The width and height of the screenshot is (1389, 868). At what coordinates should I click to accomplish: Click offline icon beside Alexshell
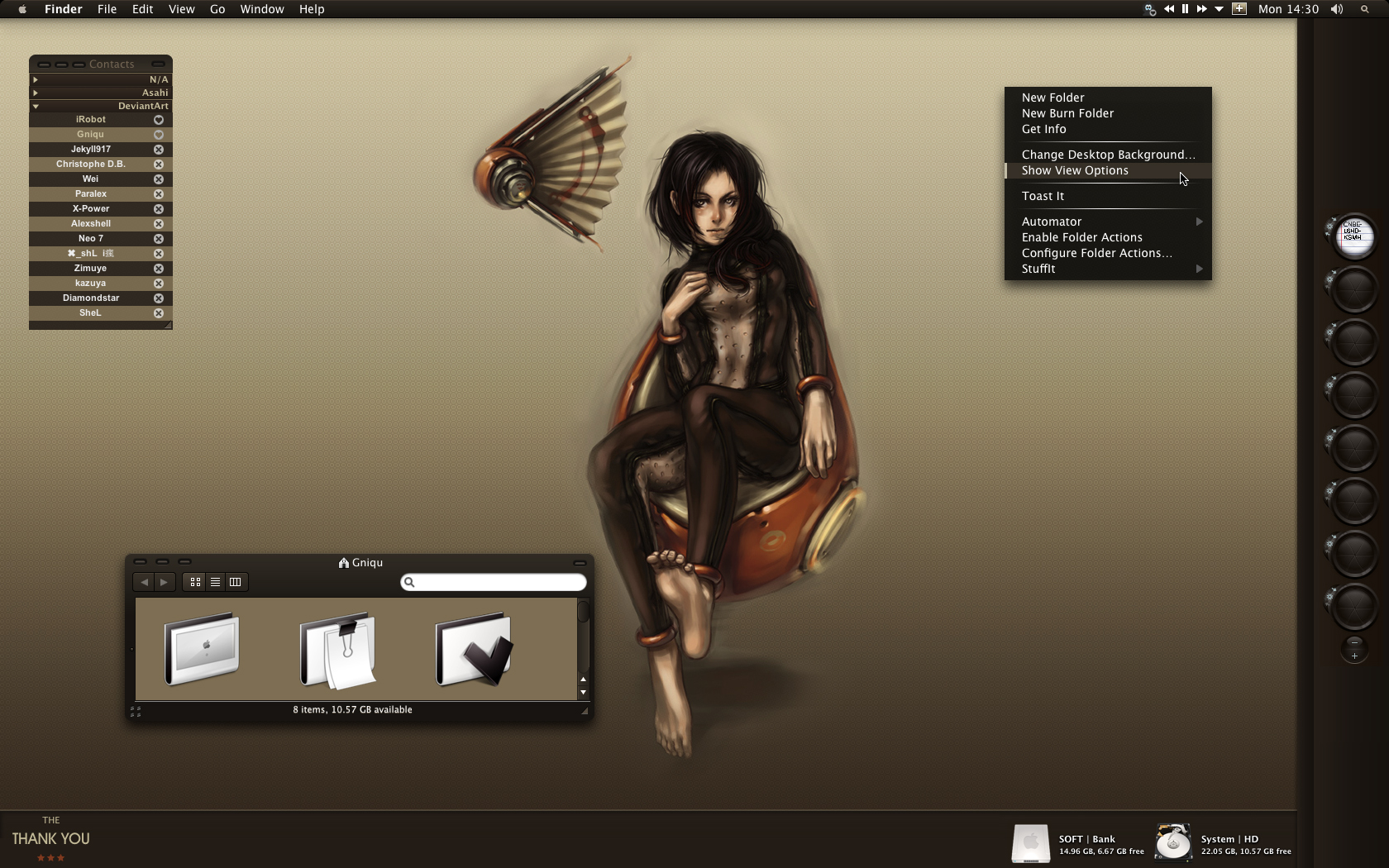point(159,224)
